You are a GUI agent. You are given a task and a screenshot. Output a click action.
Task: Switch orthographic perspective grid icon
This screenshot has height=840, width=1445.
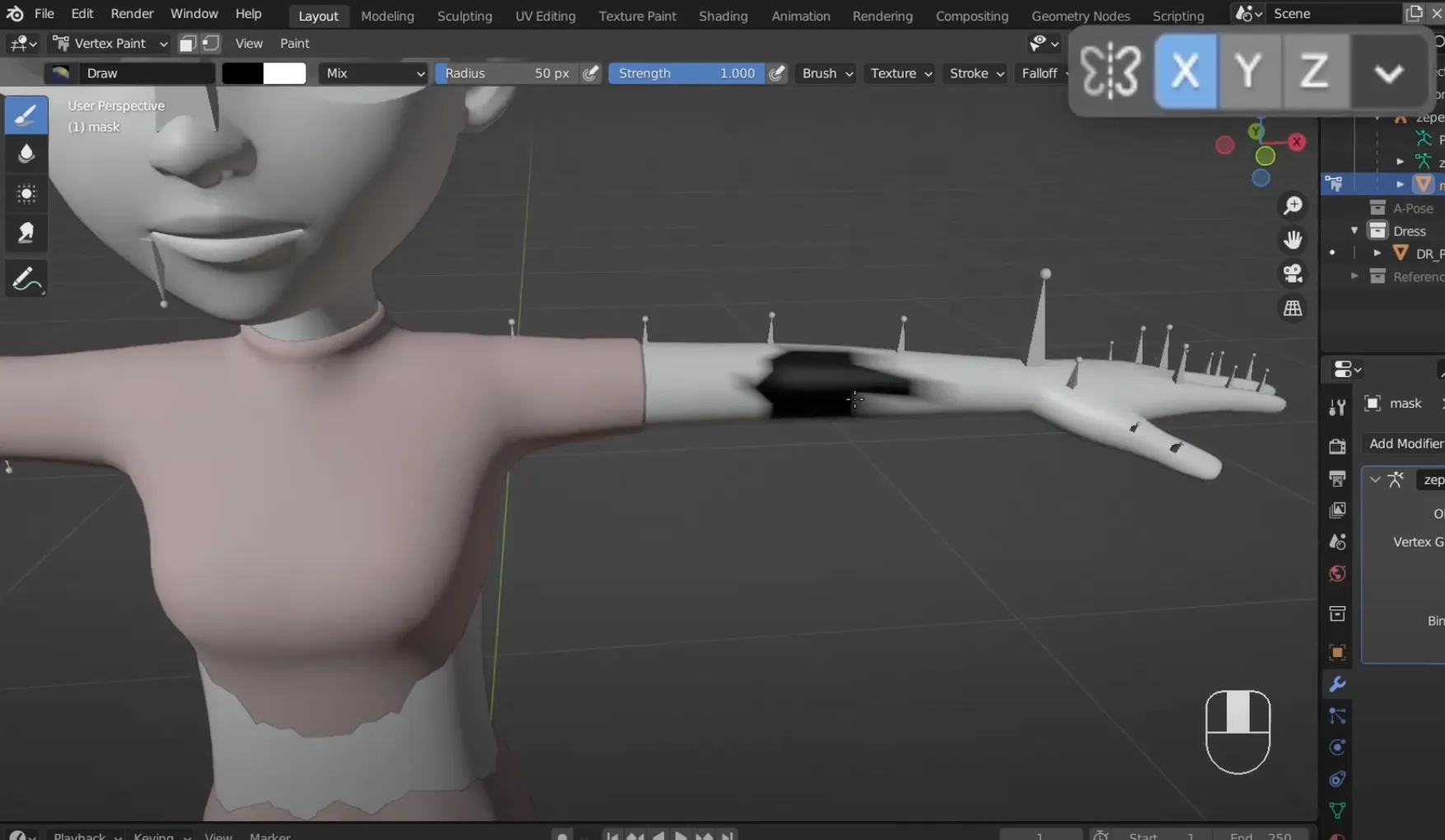(1293, 308)
